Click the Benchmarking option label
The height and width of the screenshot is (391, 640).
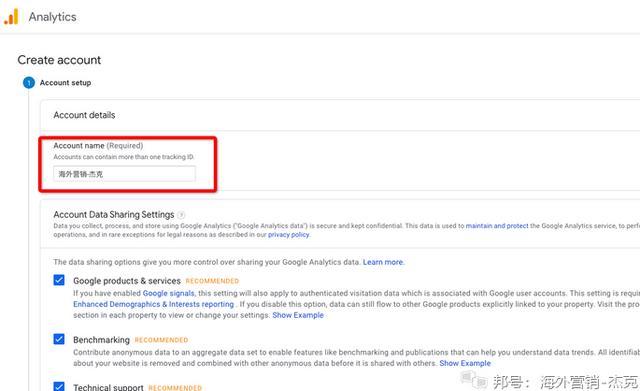101,340
